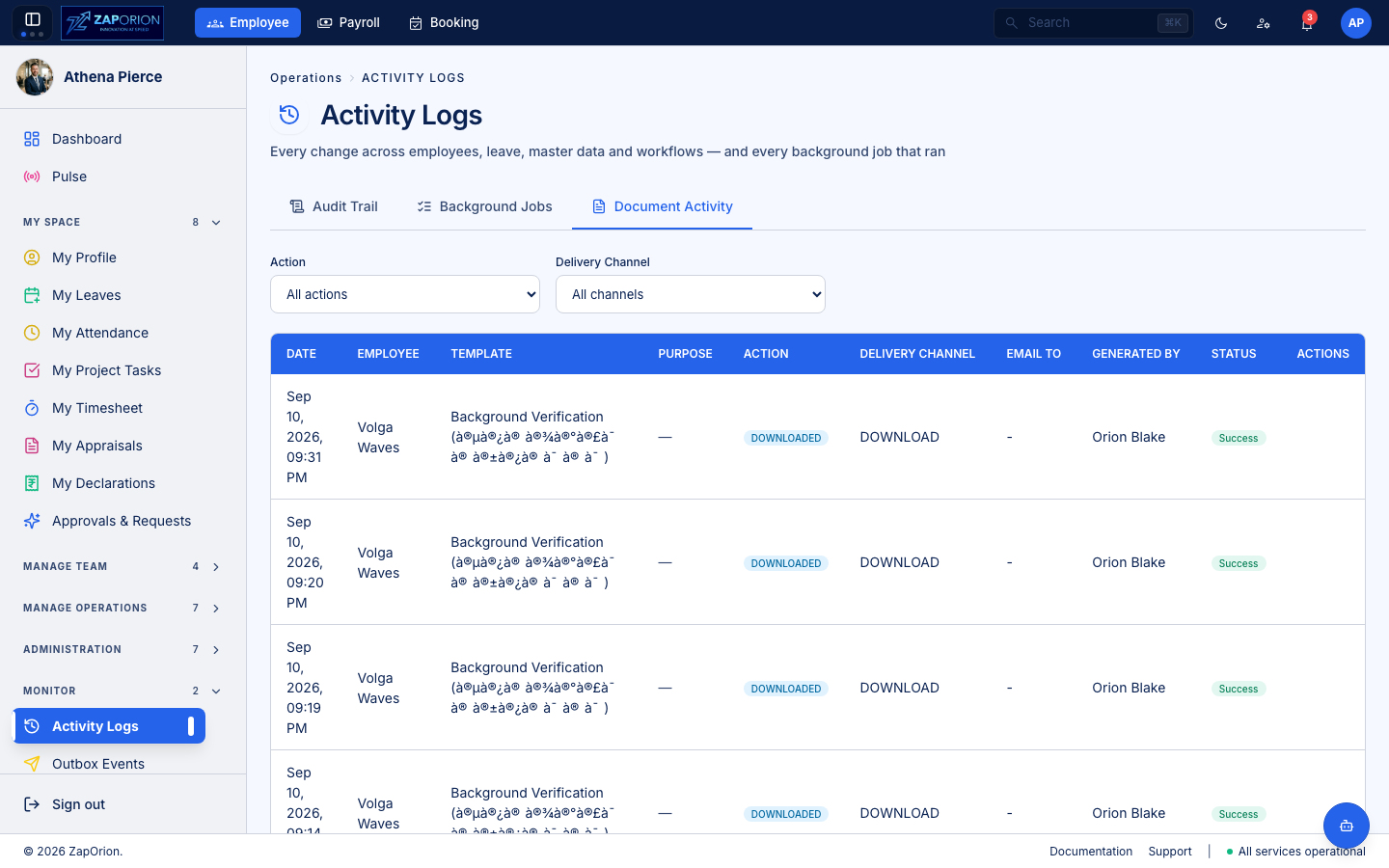Expand the MANAGE OPERATIONS section

(x=123, y=608)
